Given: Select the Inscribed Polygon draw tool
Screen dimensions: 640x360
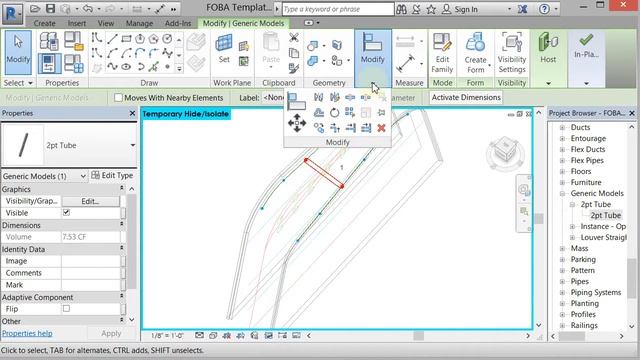Looking at the screenshot, I should 140,39.
